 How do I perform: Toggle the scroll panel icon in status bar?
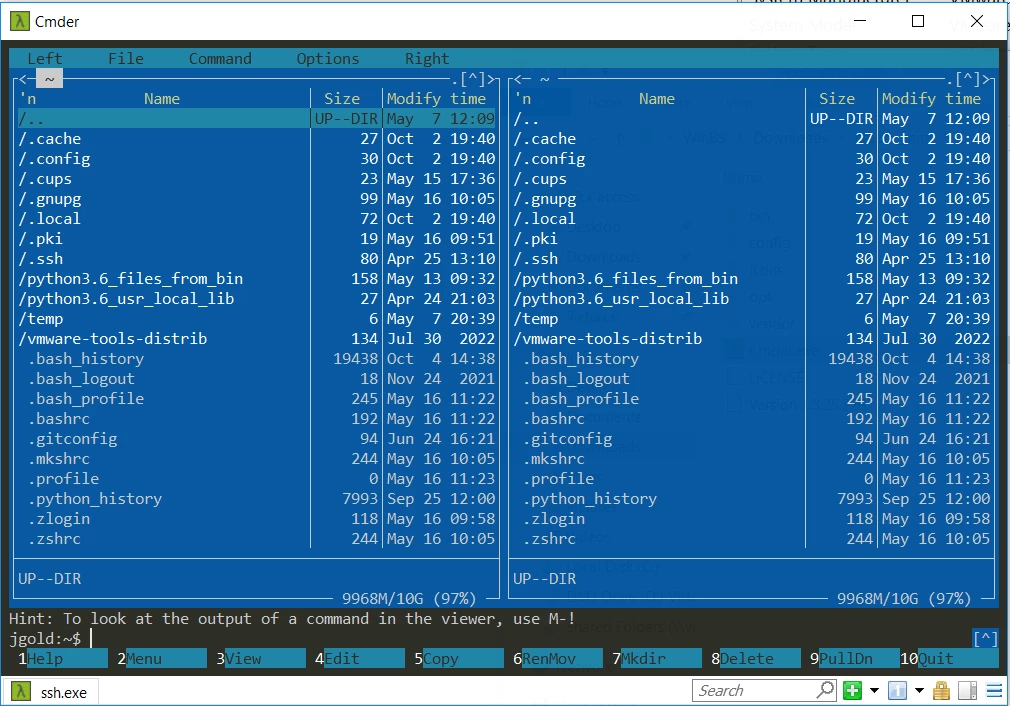[x=967, y=691]
